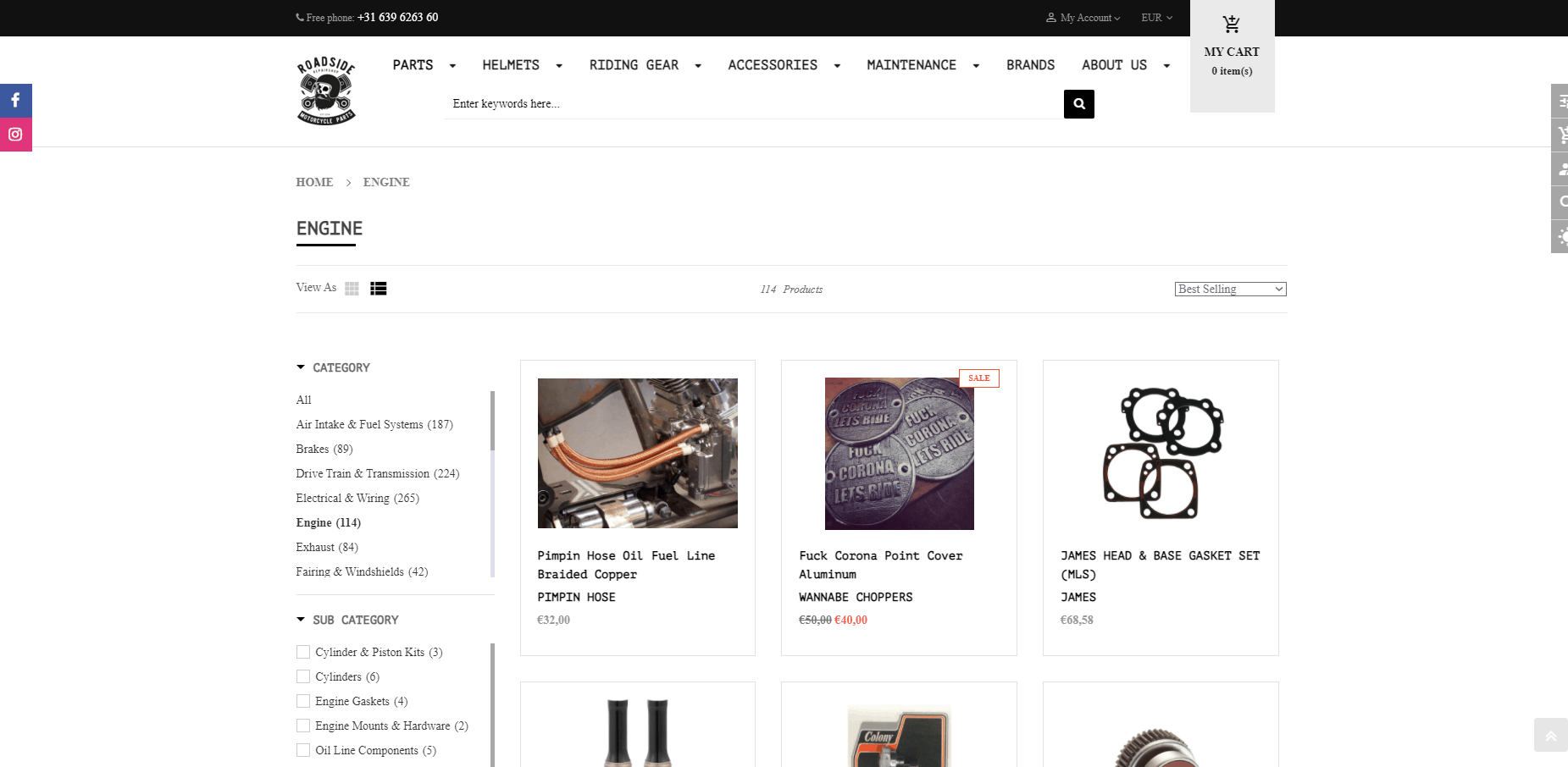Expand the Maintenance menu arrow
This screenshot has width=1568, height=767.
click(x=976, y=66)
